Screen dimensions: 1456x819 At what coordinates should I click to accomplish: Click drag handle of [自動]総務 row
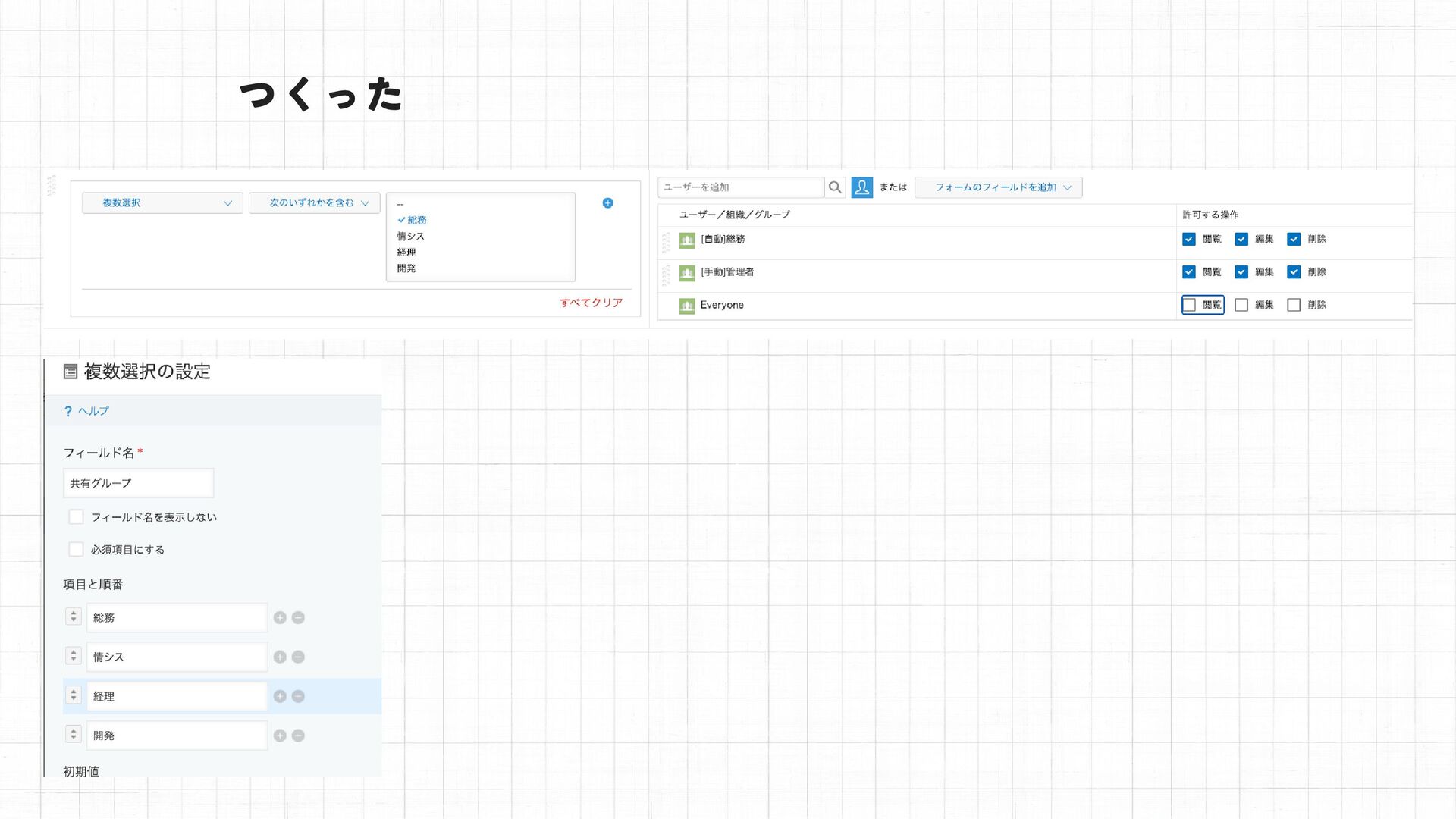(x=666, y=242)
